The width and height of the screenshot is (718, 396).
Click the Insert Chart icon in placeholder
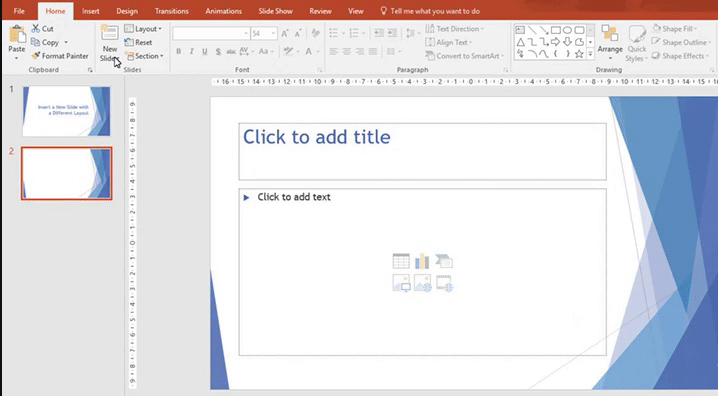(x=422, y=261)
